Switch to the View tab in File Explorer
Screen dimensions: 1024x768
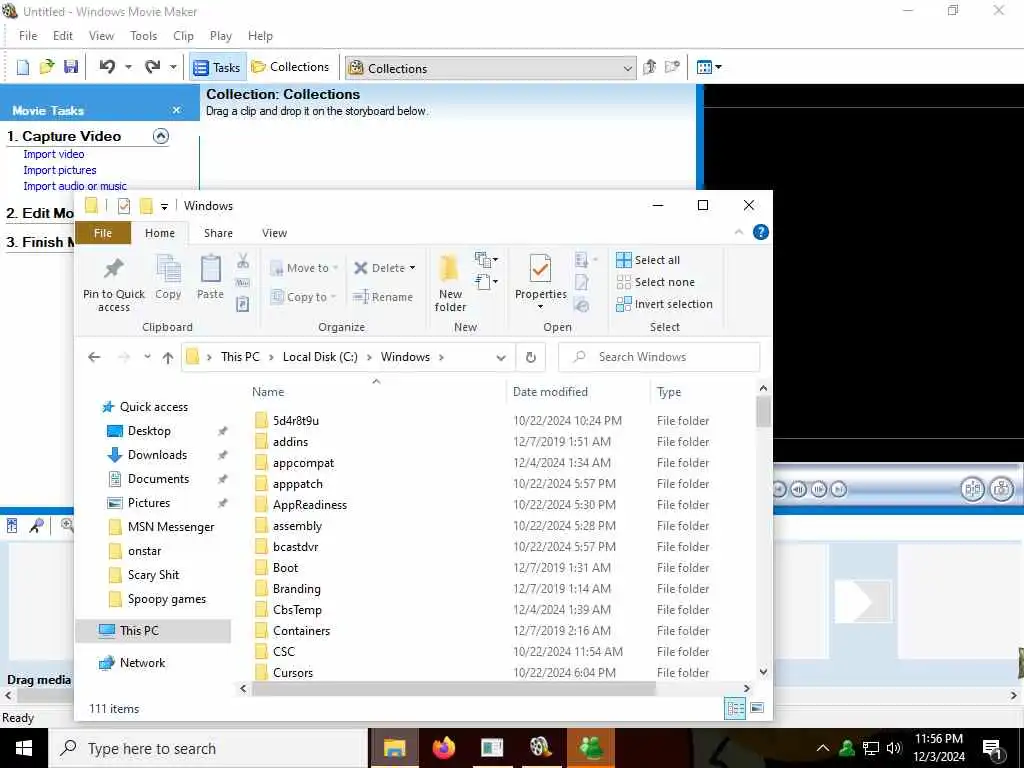274,233
